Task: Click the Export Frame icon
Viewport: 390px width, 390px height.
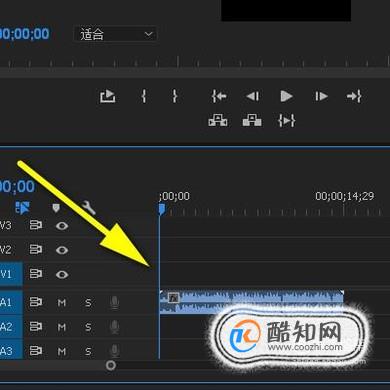Action: (108, 96)
